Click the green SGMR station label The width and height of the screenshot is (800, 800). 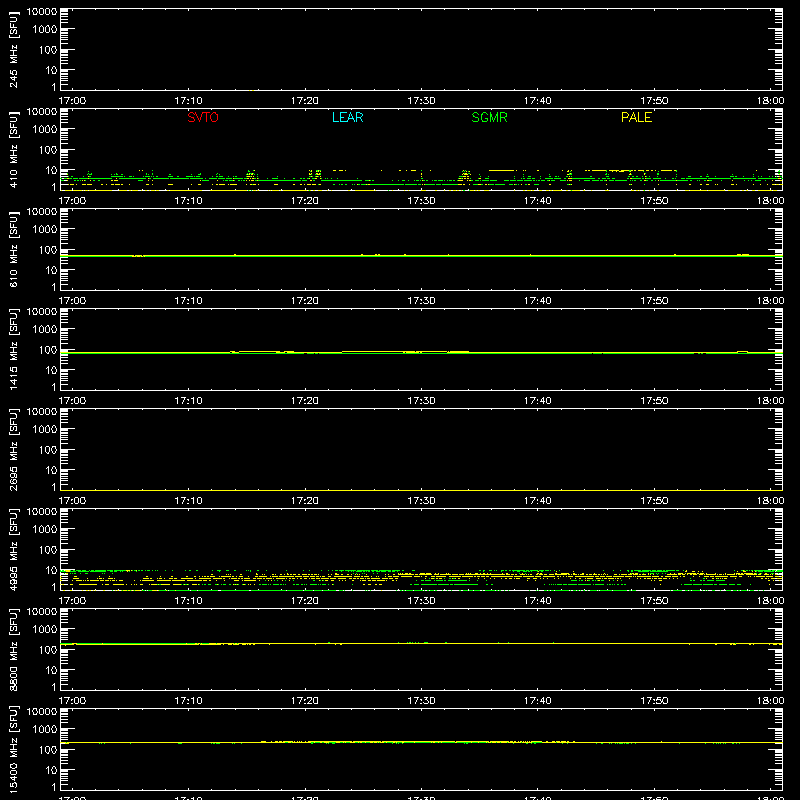tap(489, 117)
